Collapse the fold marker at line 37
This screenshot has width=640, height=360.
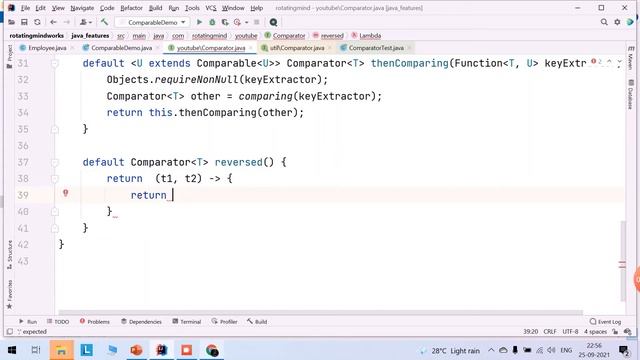coord(55,162)
